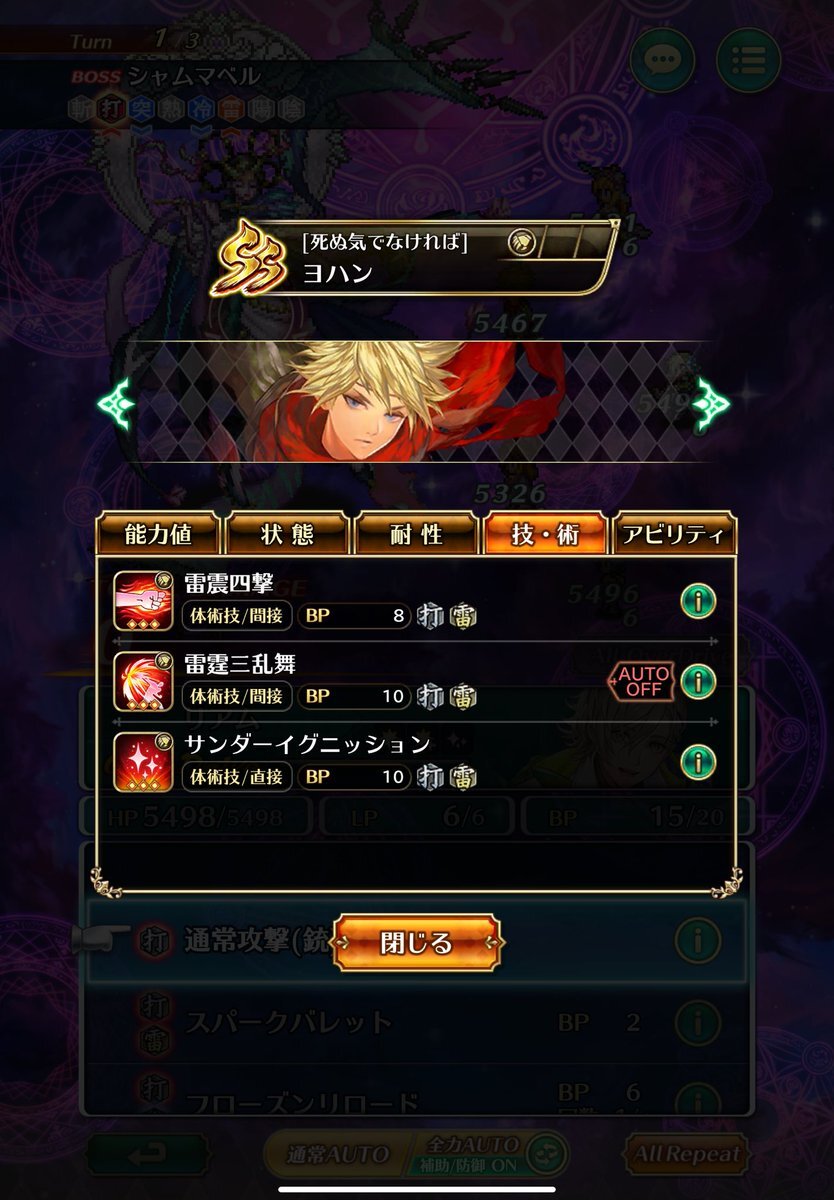Open info for サンダーイグニッション skill
The image size is (834, 1200).
click(698, 762)
